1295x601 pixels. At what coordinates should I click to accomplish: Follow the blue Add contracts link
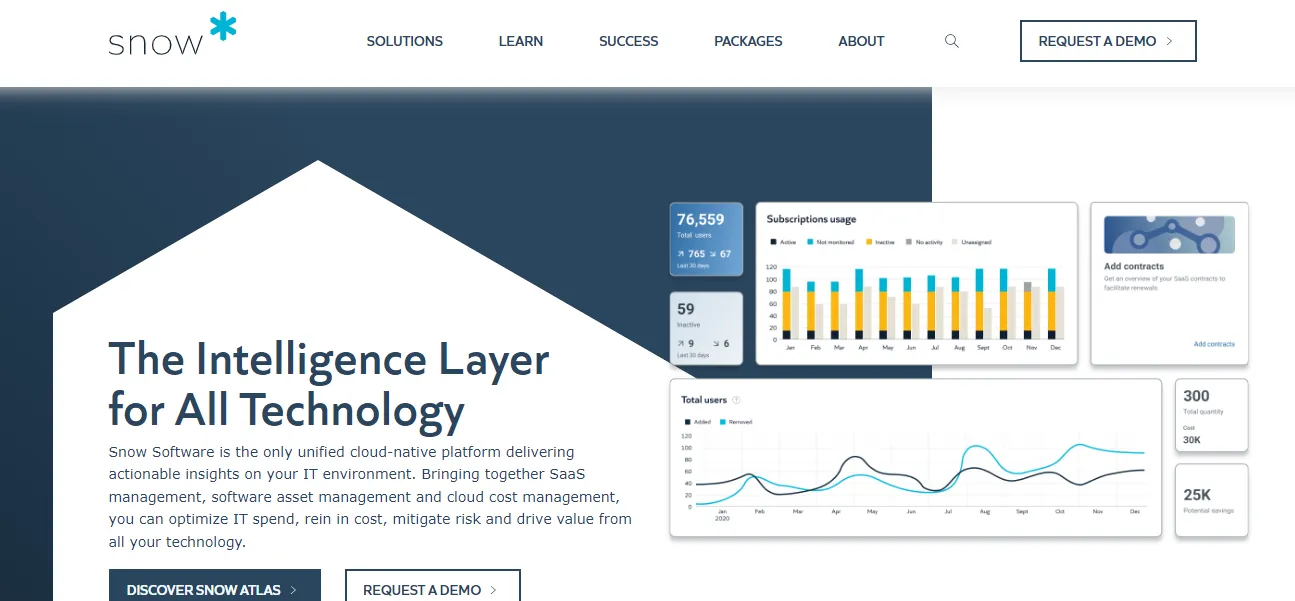[1214, 344]
